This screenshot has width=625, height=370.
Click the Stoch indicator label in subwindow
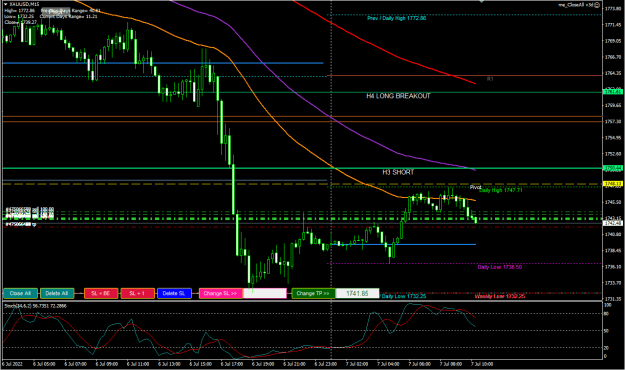(x=35, y=306)
